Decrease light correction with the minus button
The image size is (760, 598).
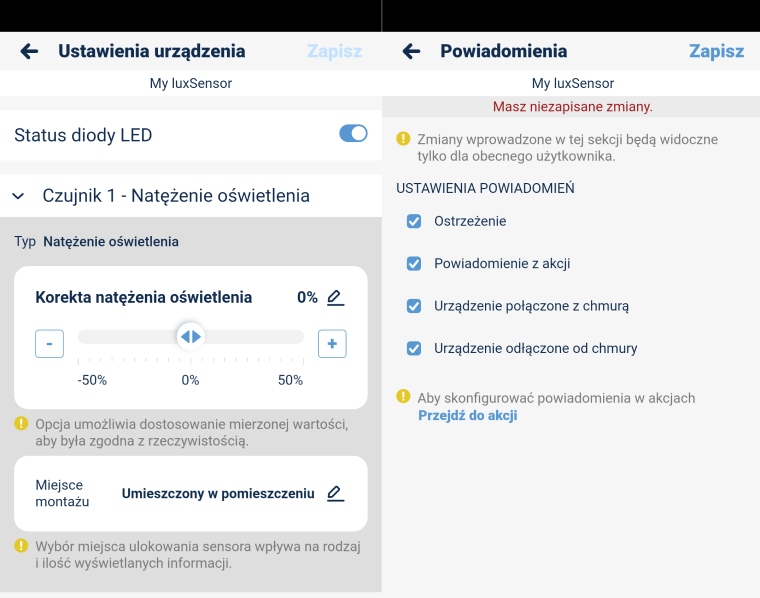(x=49, y=343)
